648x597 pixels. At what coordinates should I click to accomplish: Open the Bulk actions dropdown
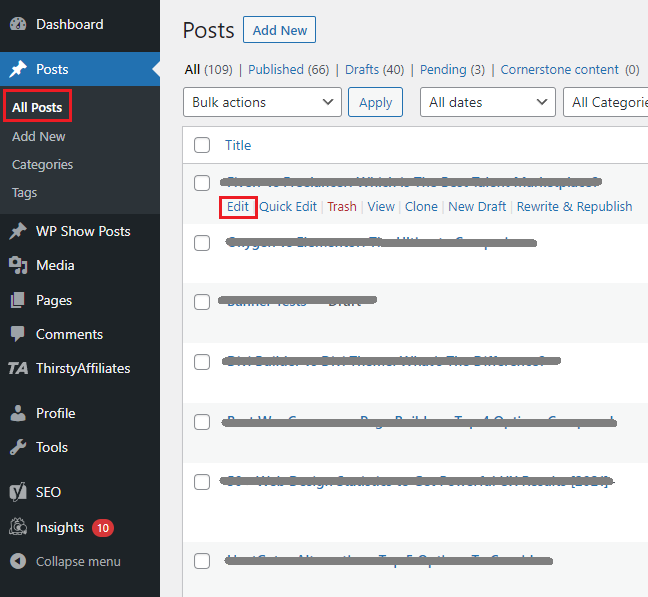click(262, 102)
